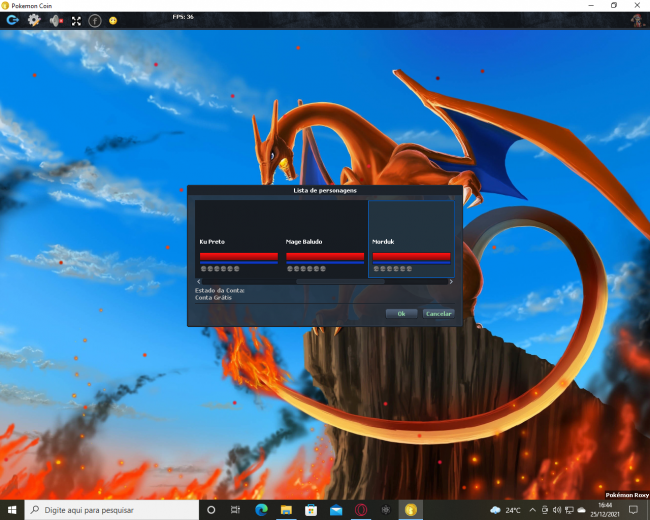
Task: Click the taskbar search box
Action: pos(112,510)
